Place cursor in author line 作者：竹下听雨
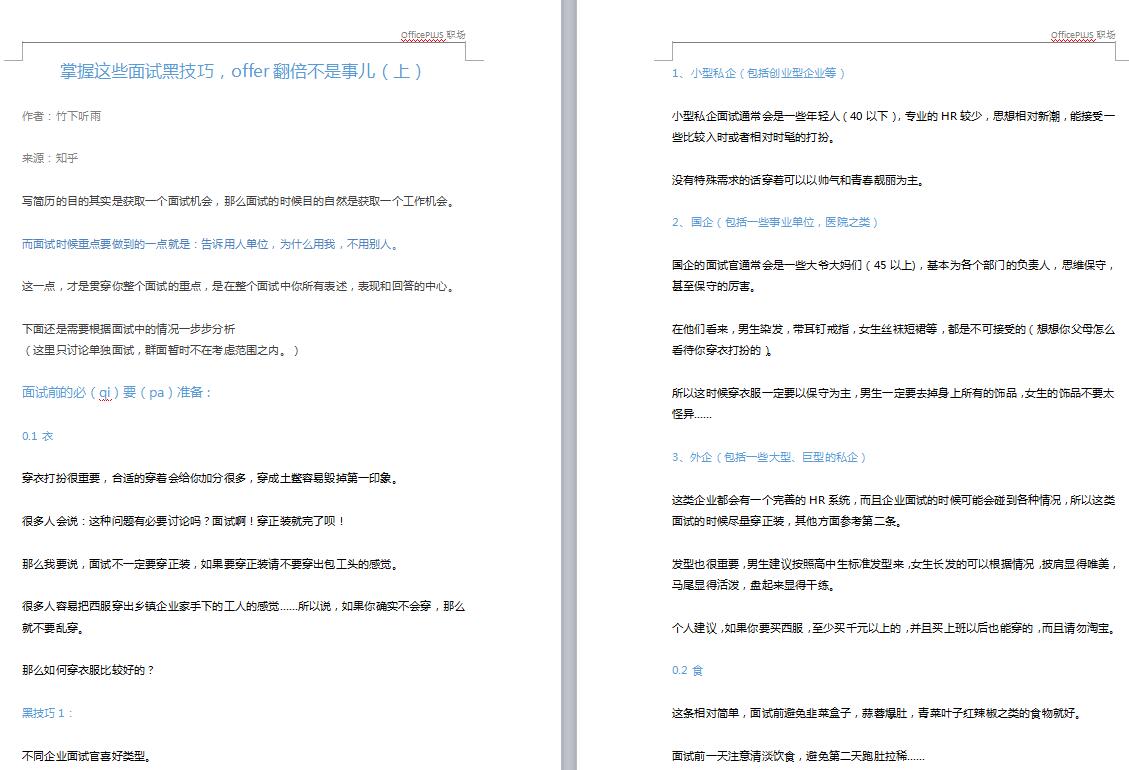 point(61,116)
